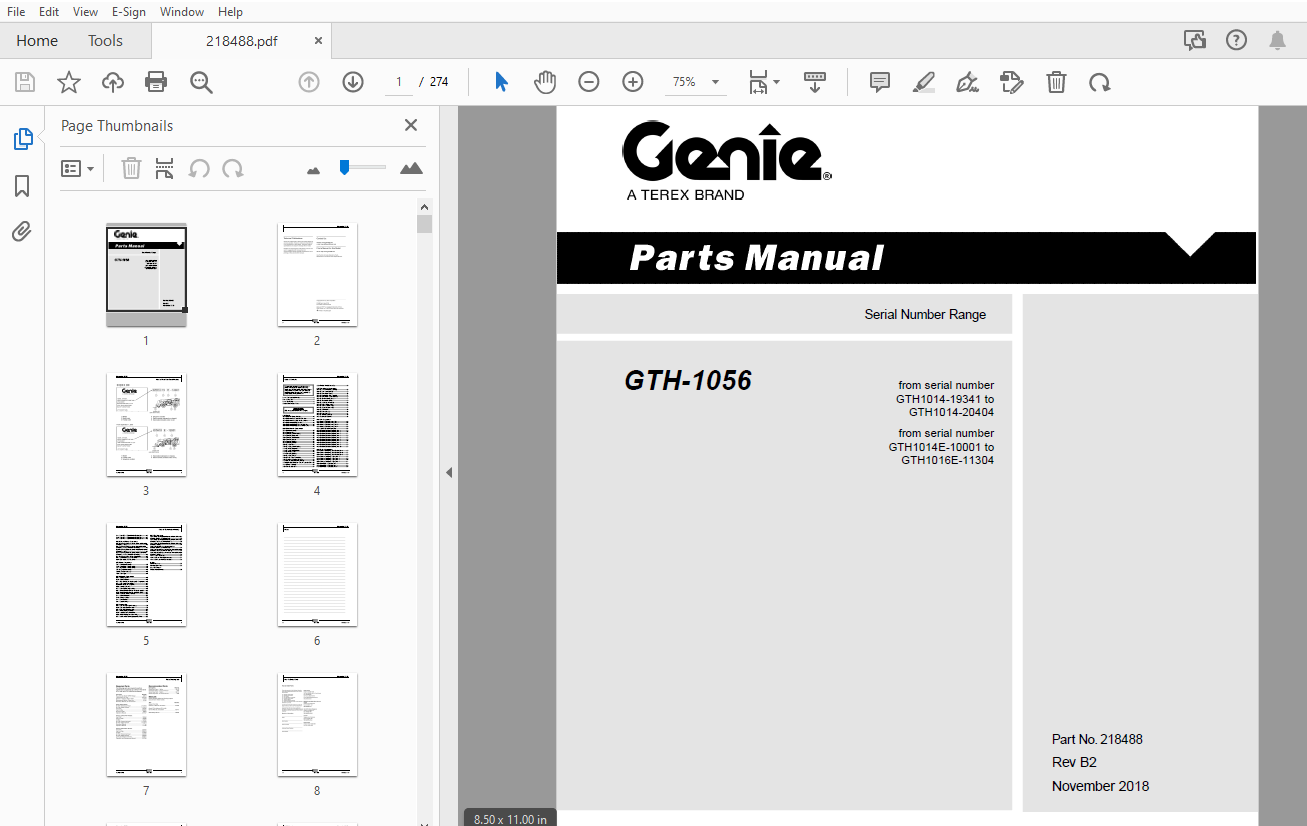The image size is (1307, 826).
Task: Rotate pages clockwise in thumbnails panel
Action: (233, 168)
